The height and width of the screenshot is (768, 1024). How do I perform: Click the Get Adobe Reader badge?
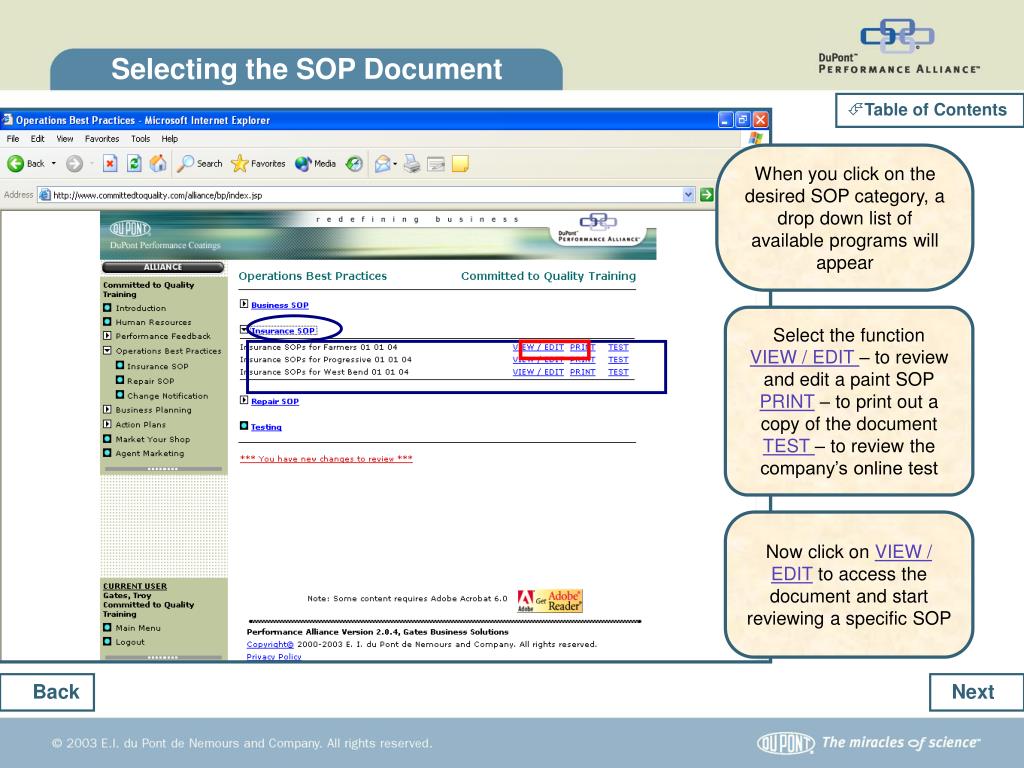pos(550,601)
